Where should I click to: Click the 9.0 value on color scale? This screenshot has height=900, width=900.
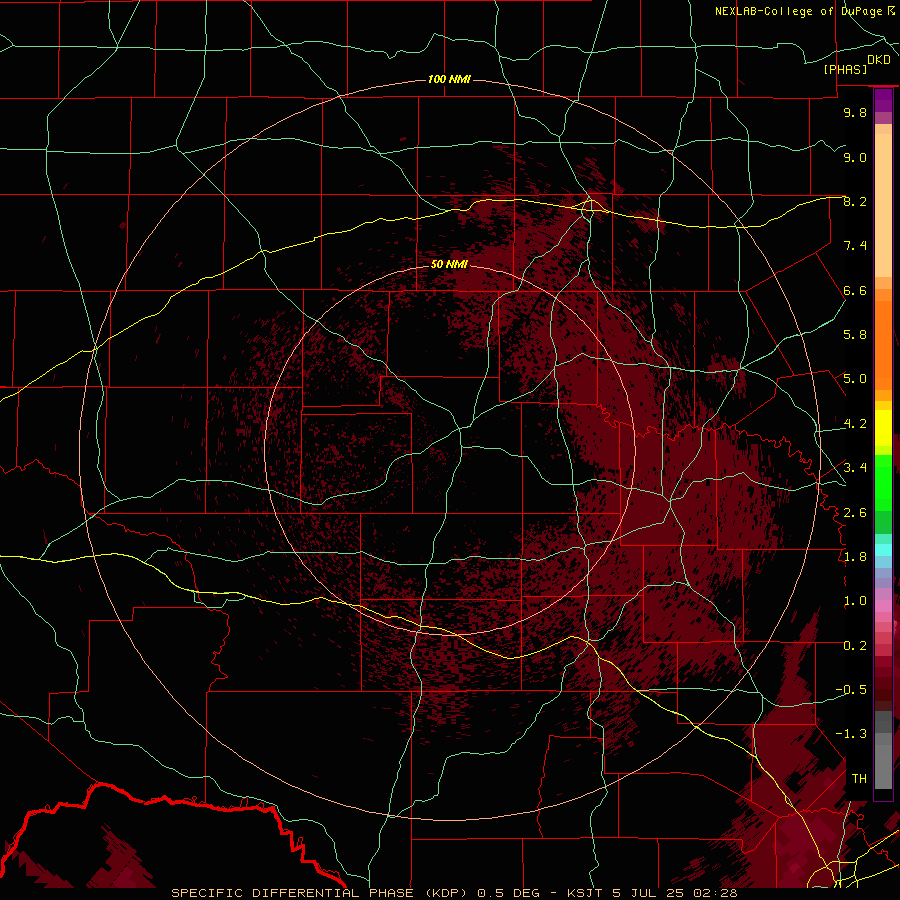click(x=855, y=157)
